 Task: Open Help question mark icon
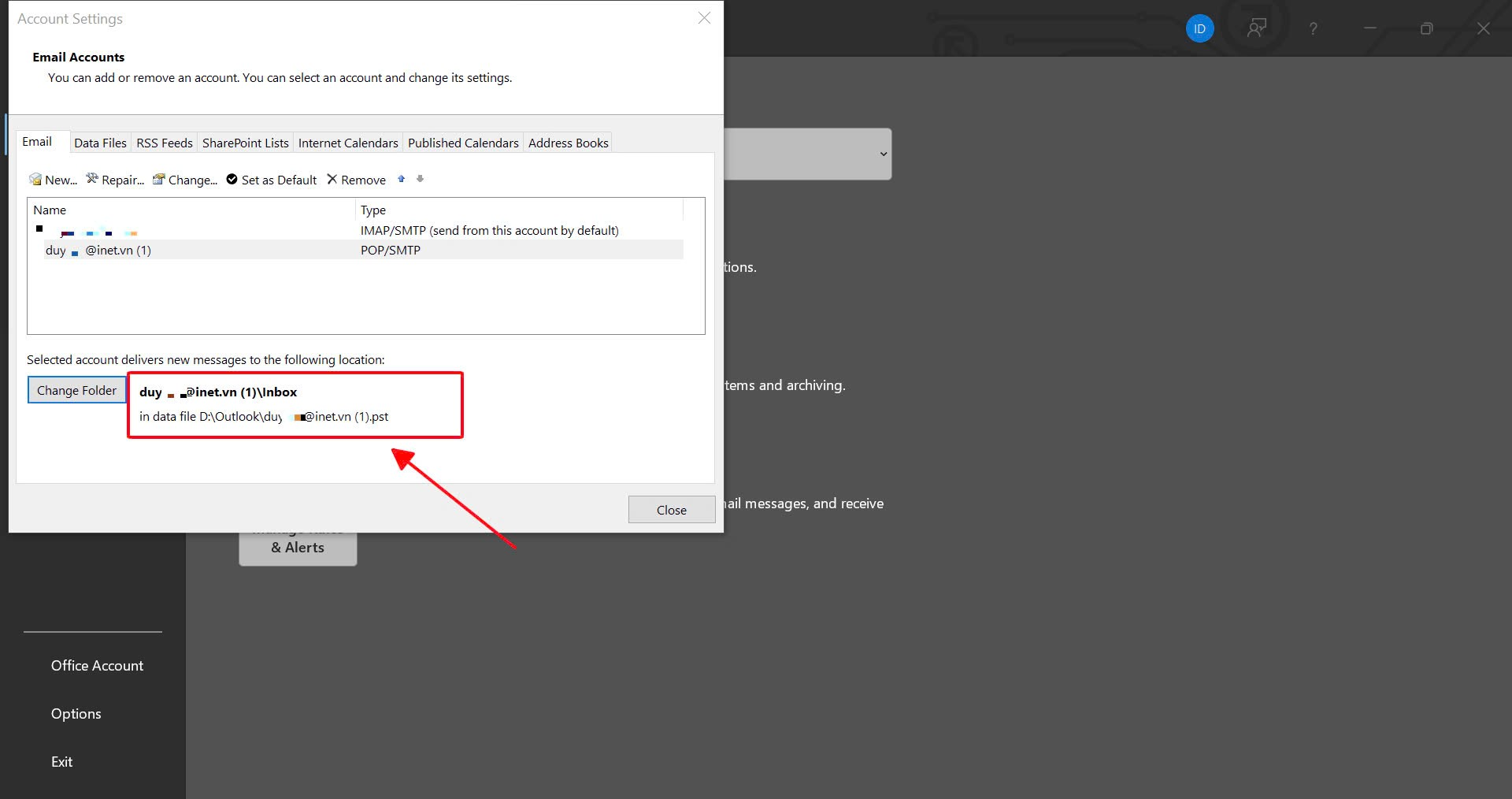pos(1313,28)
